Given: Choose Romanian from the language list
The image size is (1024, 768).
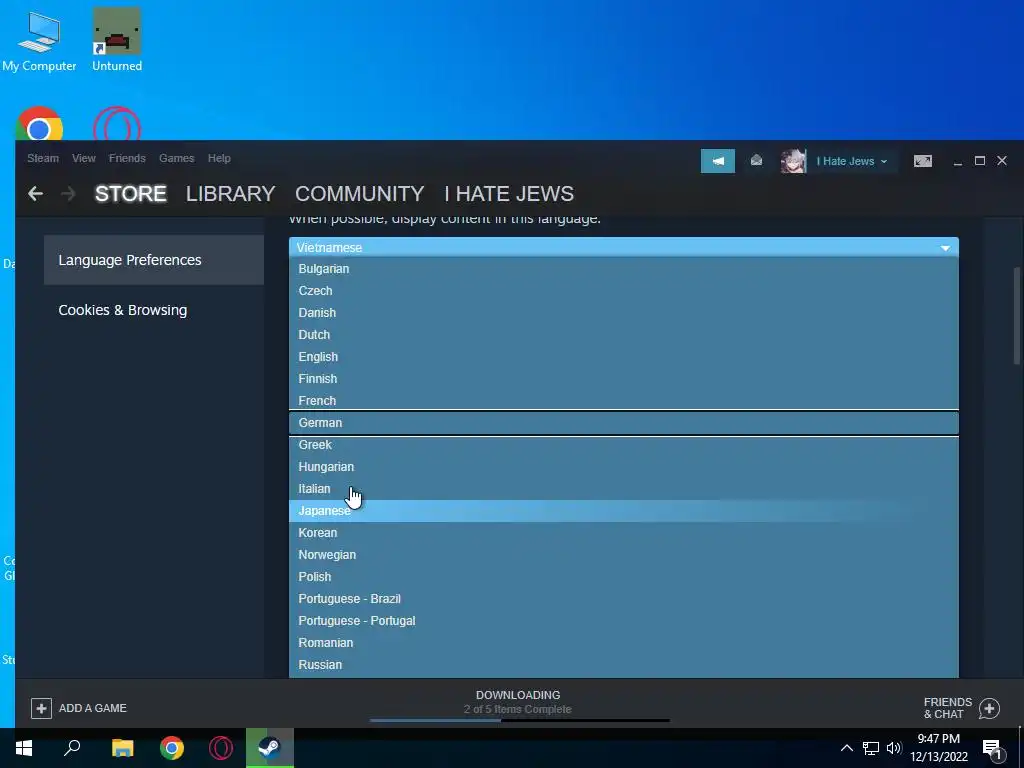Looking at the screenshot, I should coord(624,643).
